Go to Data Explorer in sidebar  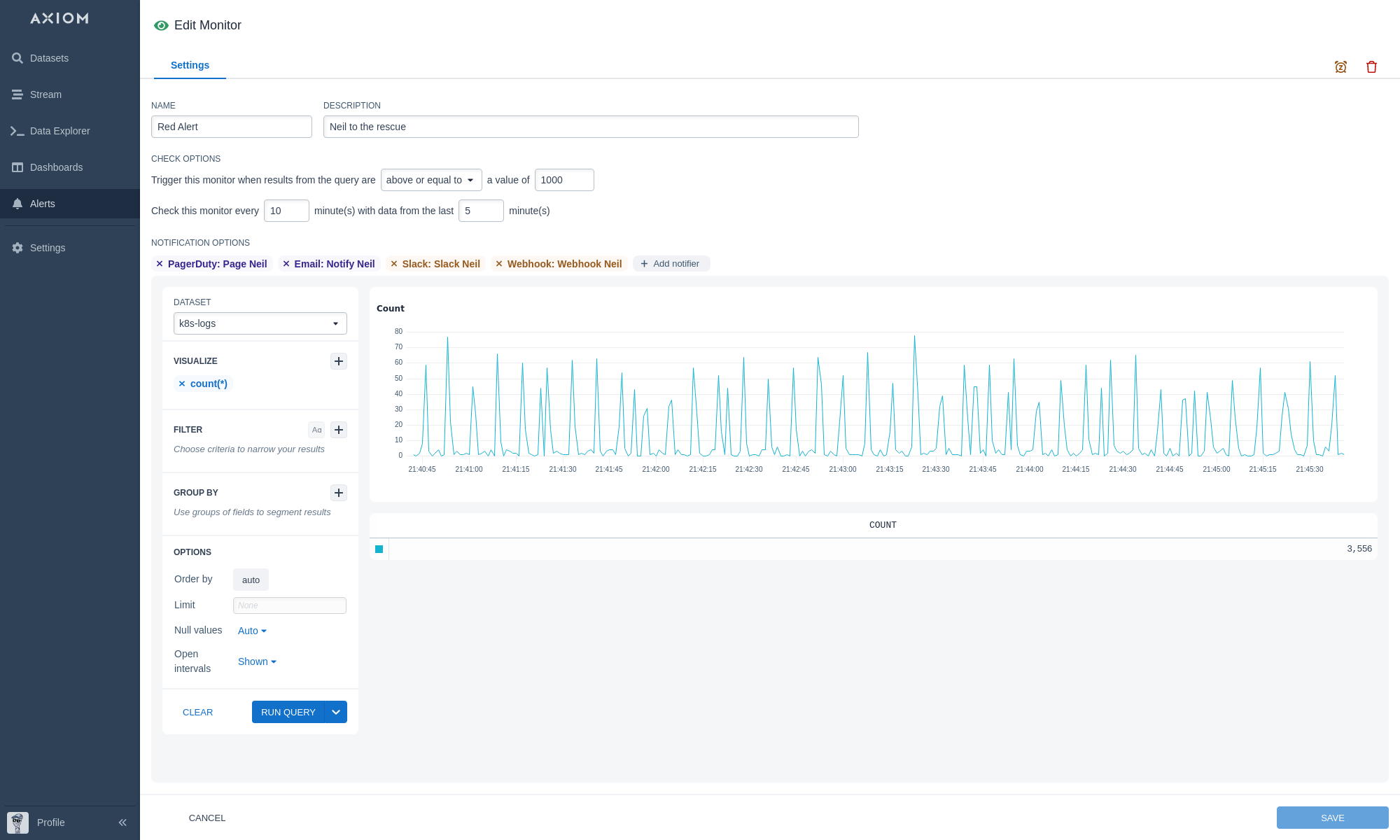pyautogui.click(x=59, y=131)
